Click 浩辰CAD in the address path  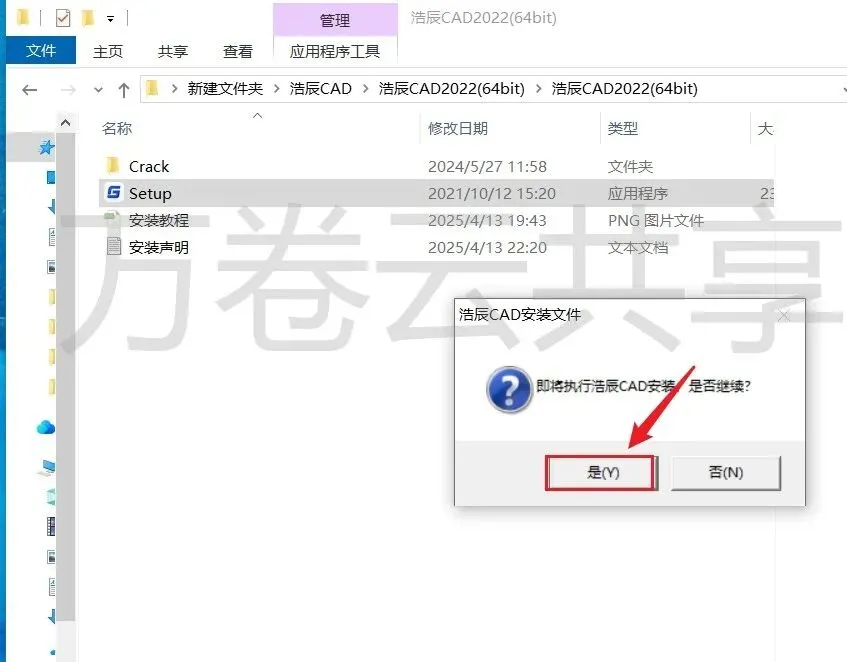coord(320,89)
